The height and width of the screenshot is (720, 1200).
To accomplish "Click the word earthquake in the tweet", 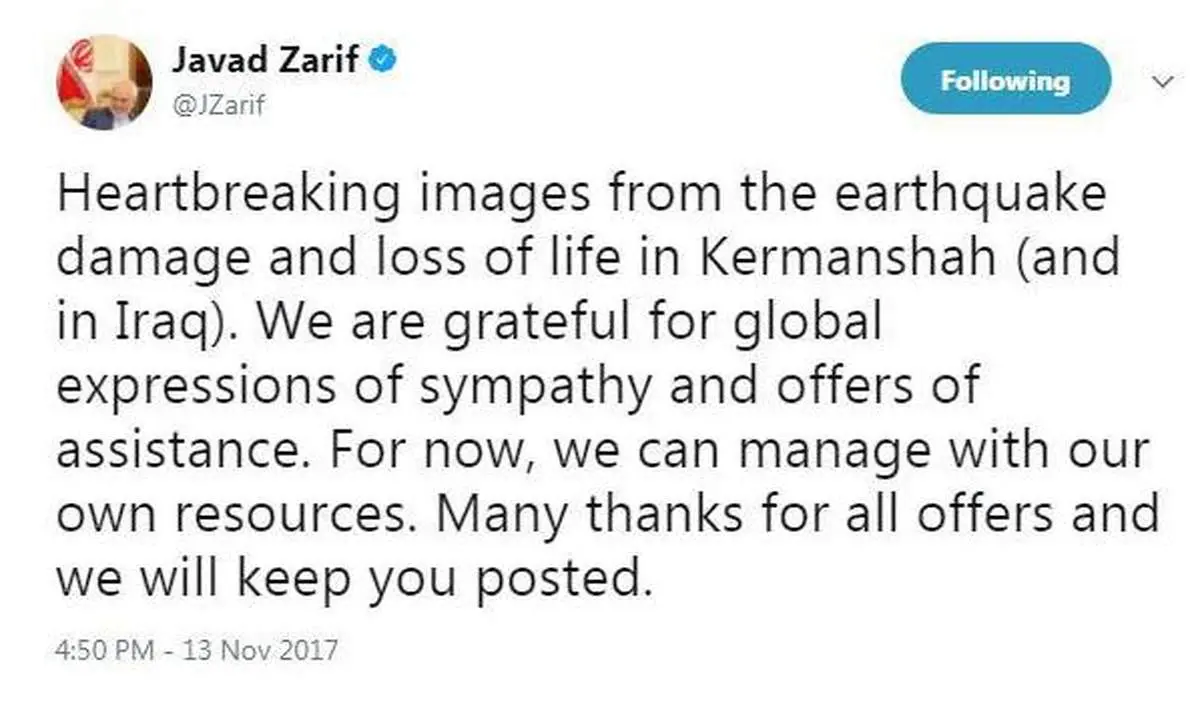I will pyautogui.click(x=963, y=195).
